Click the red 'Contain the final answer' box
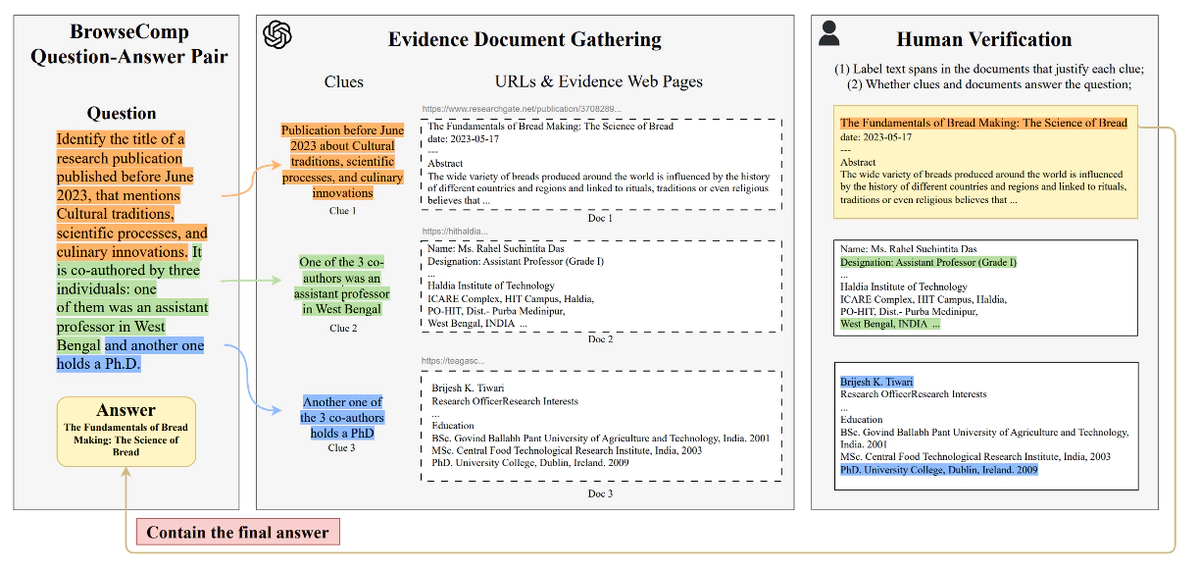Screen dimensions: 1200x569 [x=238, y=532]
